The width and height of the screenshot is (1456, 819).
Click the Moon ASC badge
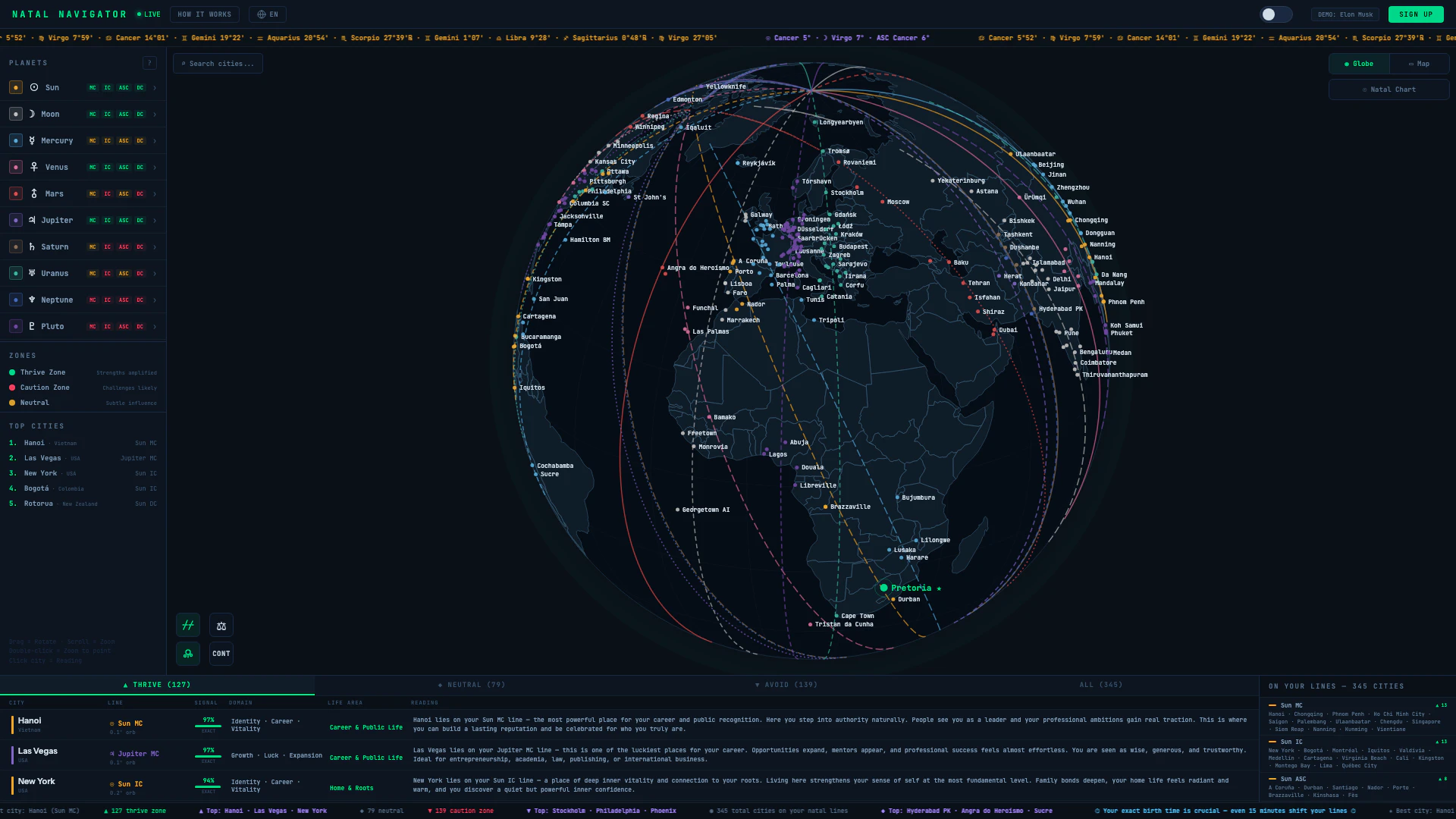[x=124, y=115]
